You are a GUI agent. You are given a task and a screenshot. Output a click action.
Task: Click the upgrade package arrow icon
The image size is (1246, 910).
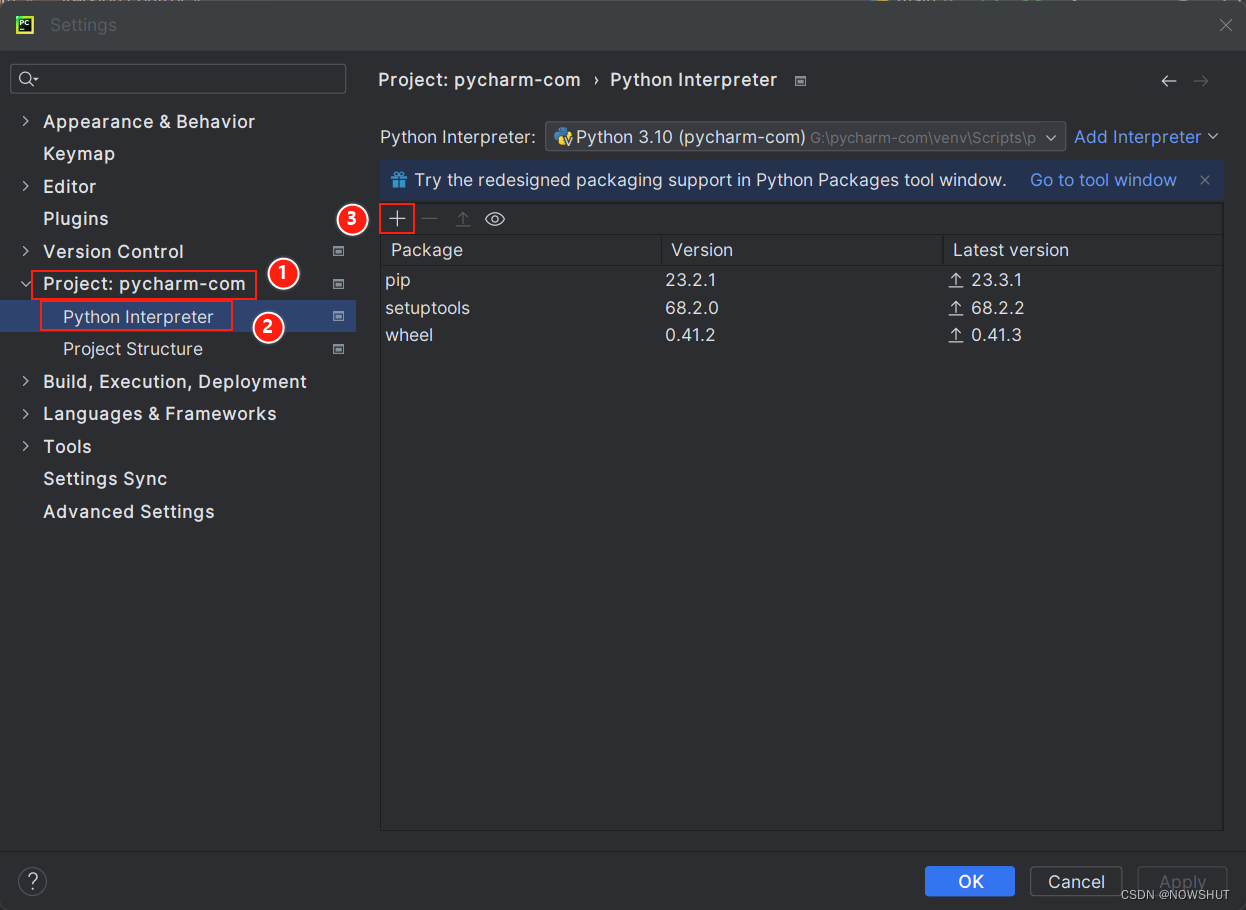point(463,218)
